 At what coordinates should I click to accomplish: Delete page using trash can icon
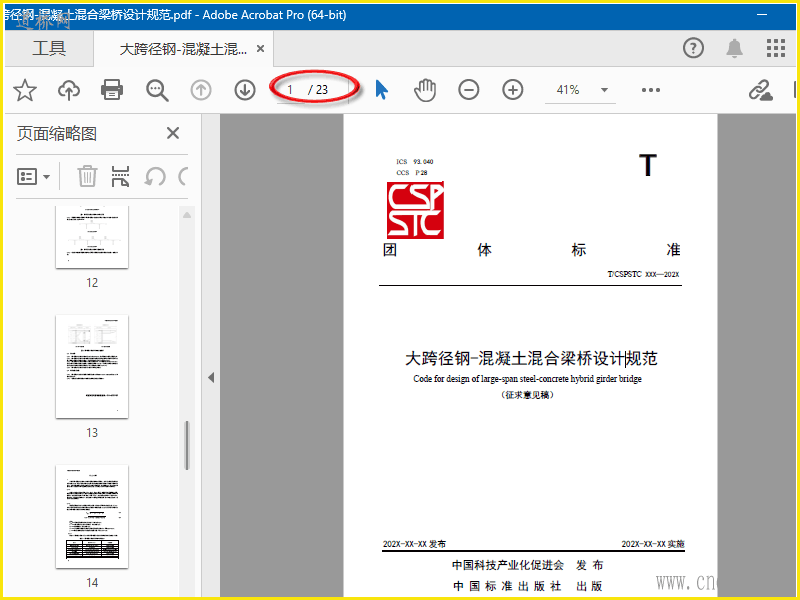click(x=87, y=177)
